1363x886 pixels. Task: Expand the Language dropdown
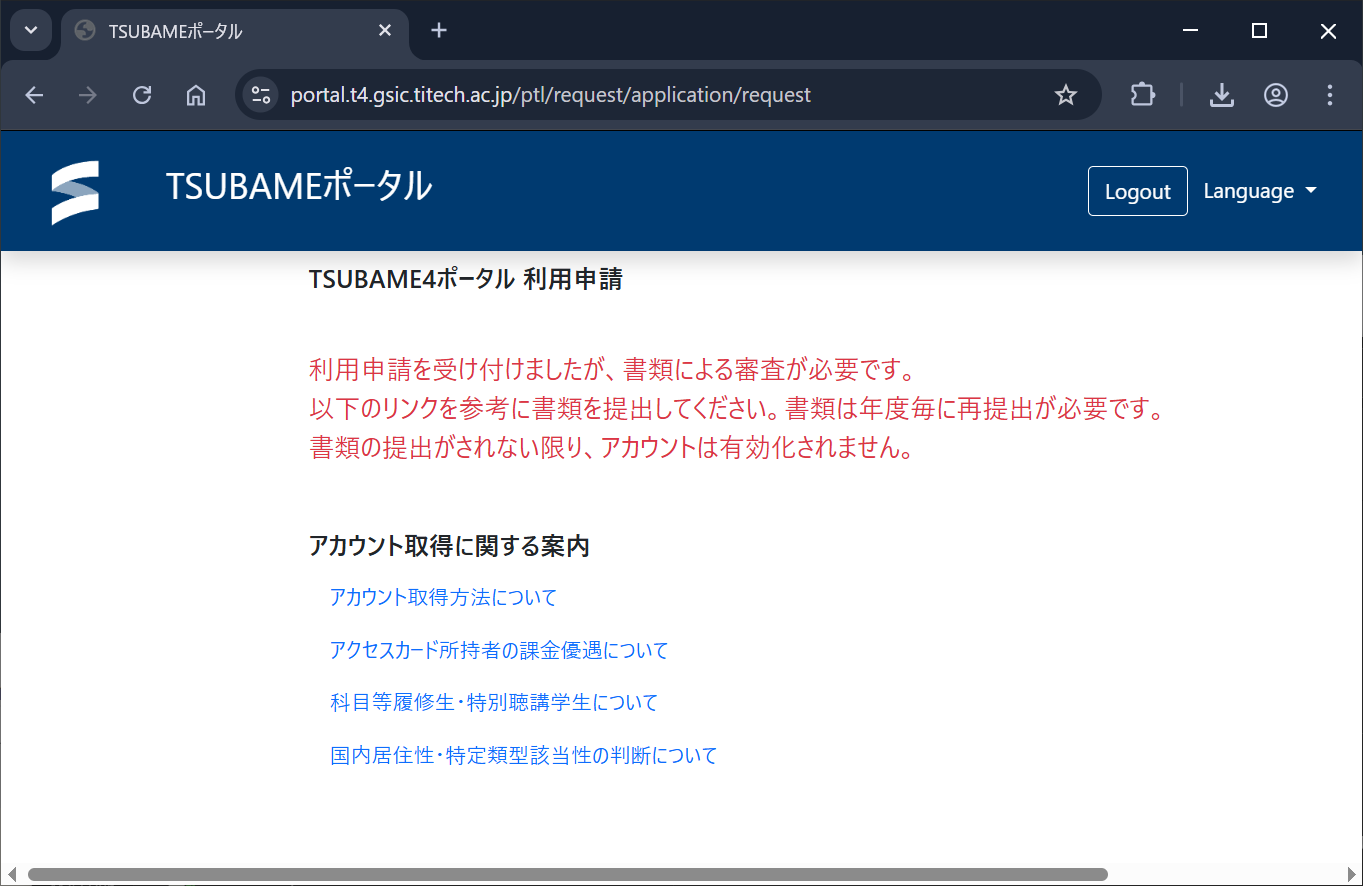pos(1259,191)
